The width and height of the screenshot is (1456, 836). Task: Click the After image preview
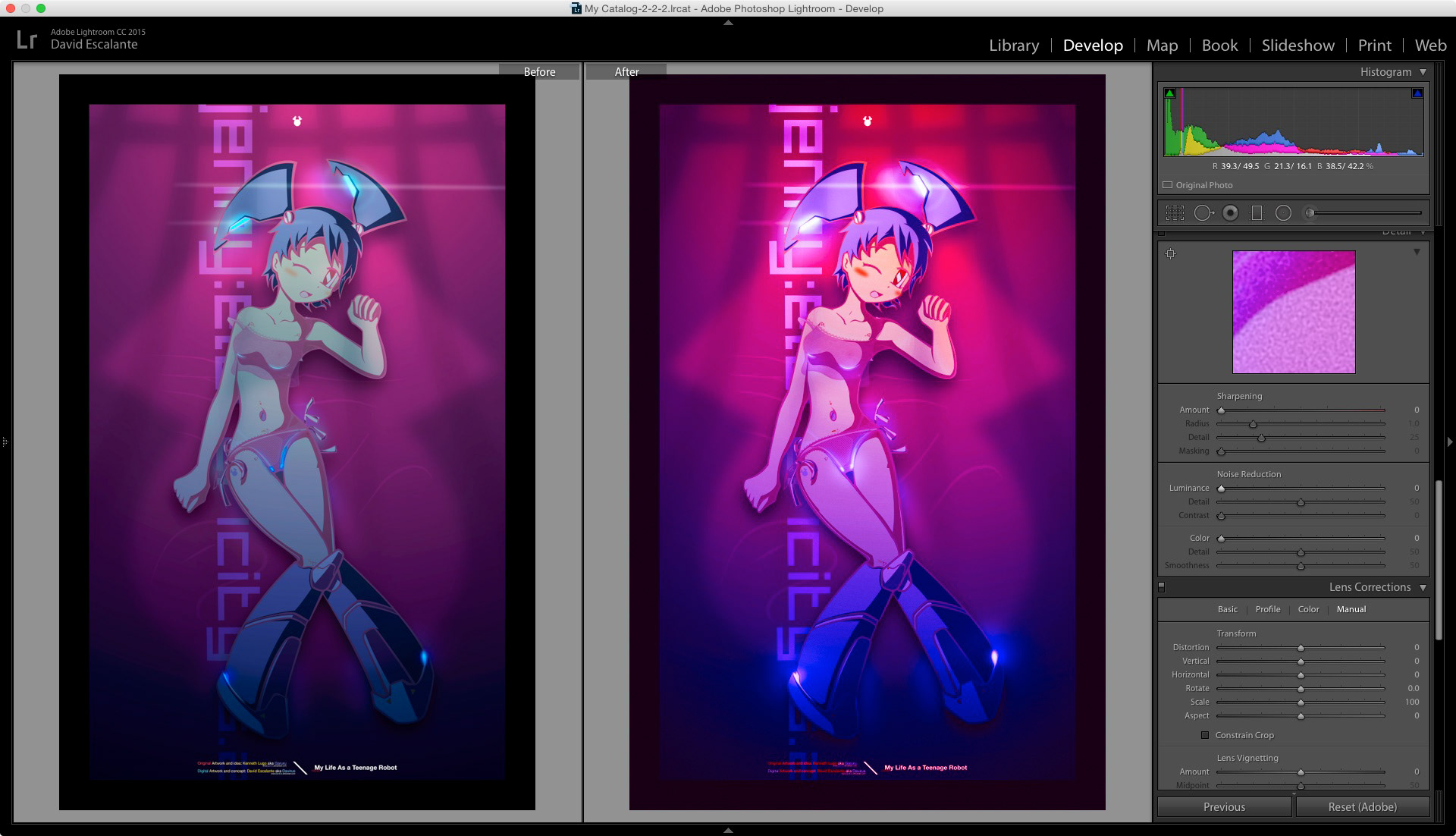click(867, 442)
